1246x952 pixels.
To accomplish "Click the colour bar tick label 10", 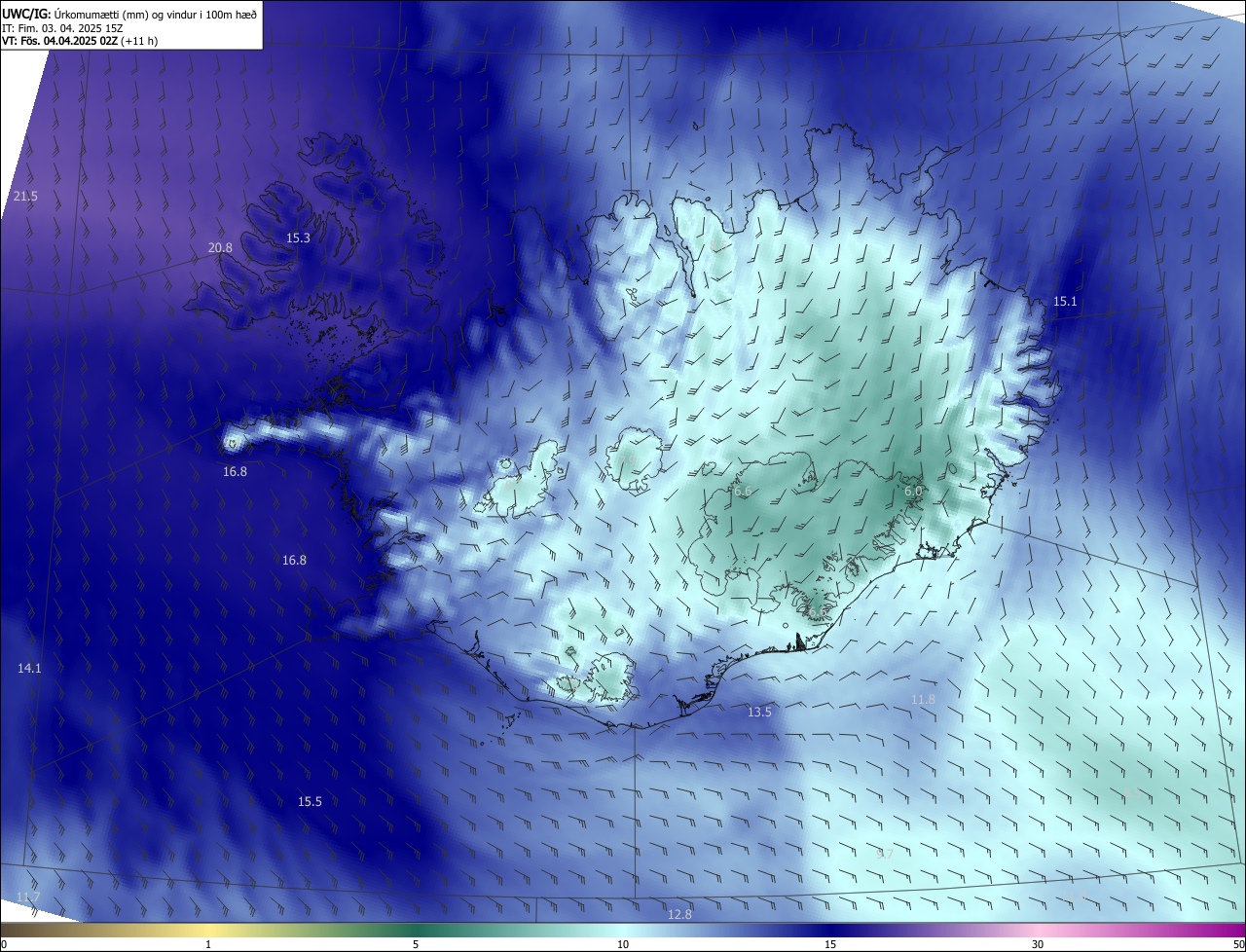I will [x=623, y=945].
